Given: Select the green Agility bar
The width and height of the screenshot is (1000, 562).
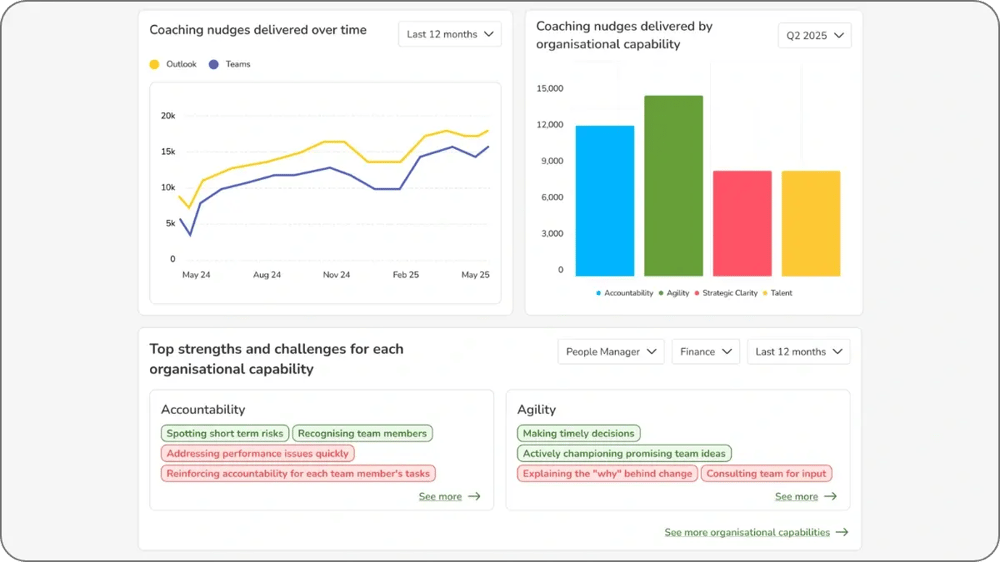Looking at the screenshot, I should coord(673,185).
